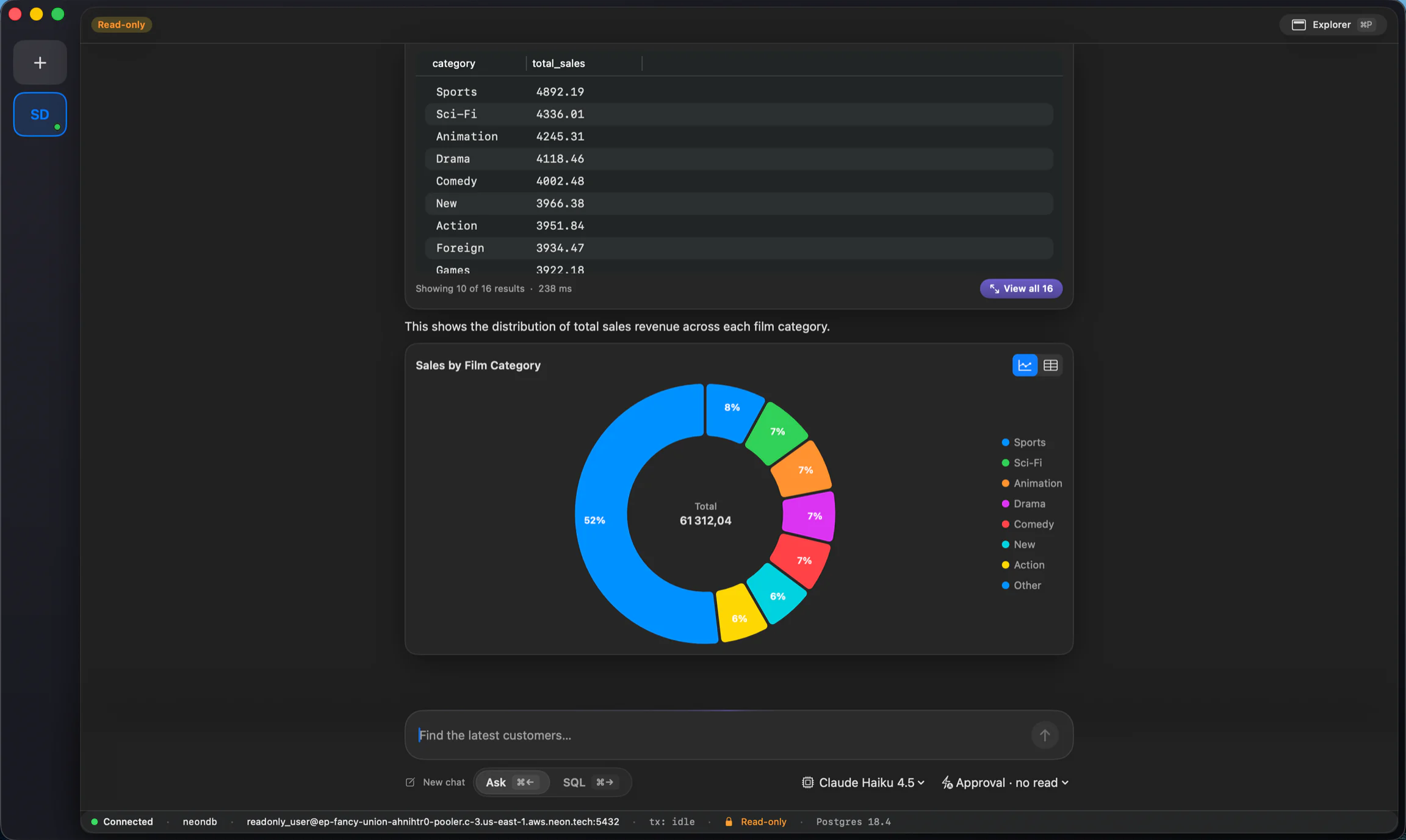Add a new connection with the plus icon

40,63
